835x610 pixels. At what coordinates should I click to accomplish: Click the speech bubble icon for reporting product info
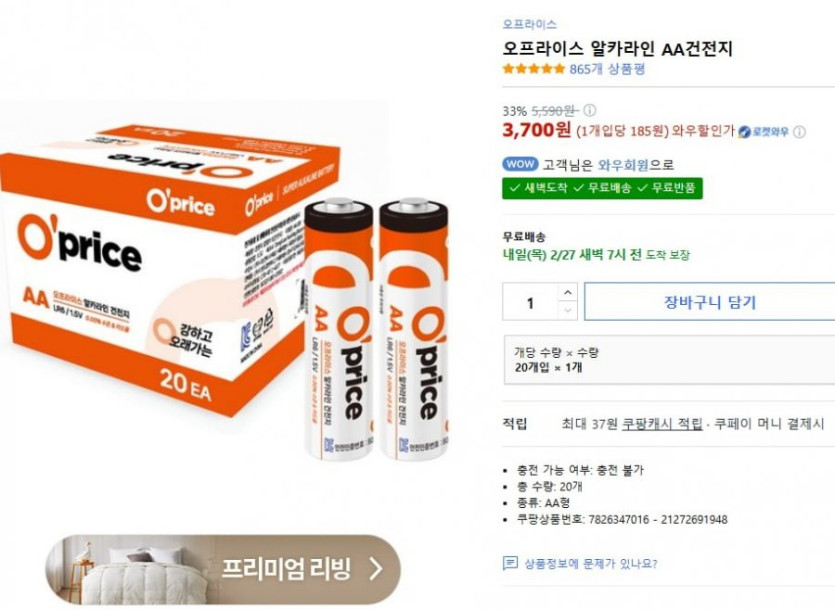[x=510, y=563]
